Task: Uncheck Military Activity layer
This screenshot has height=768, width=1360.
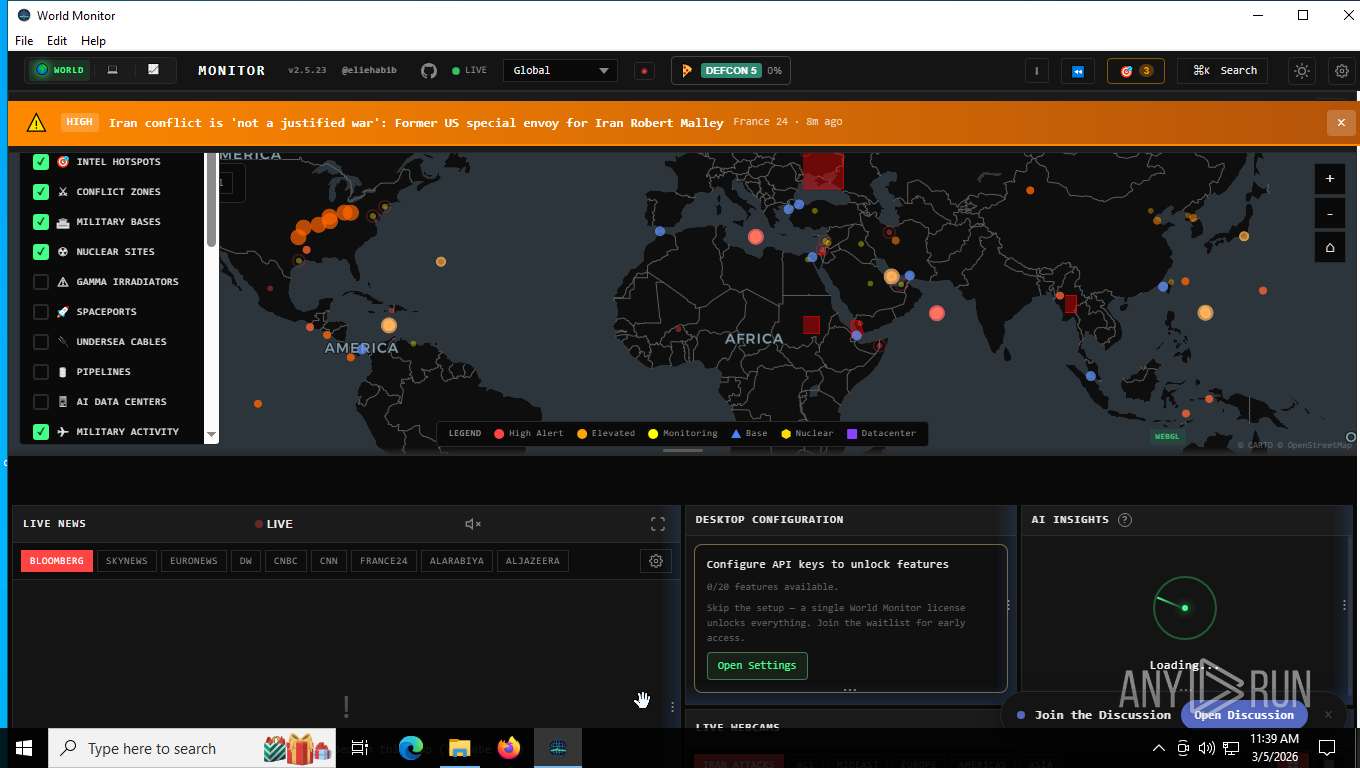Action: pyautogui.click(x=41, y=431)
